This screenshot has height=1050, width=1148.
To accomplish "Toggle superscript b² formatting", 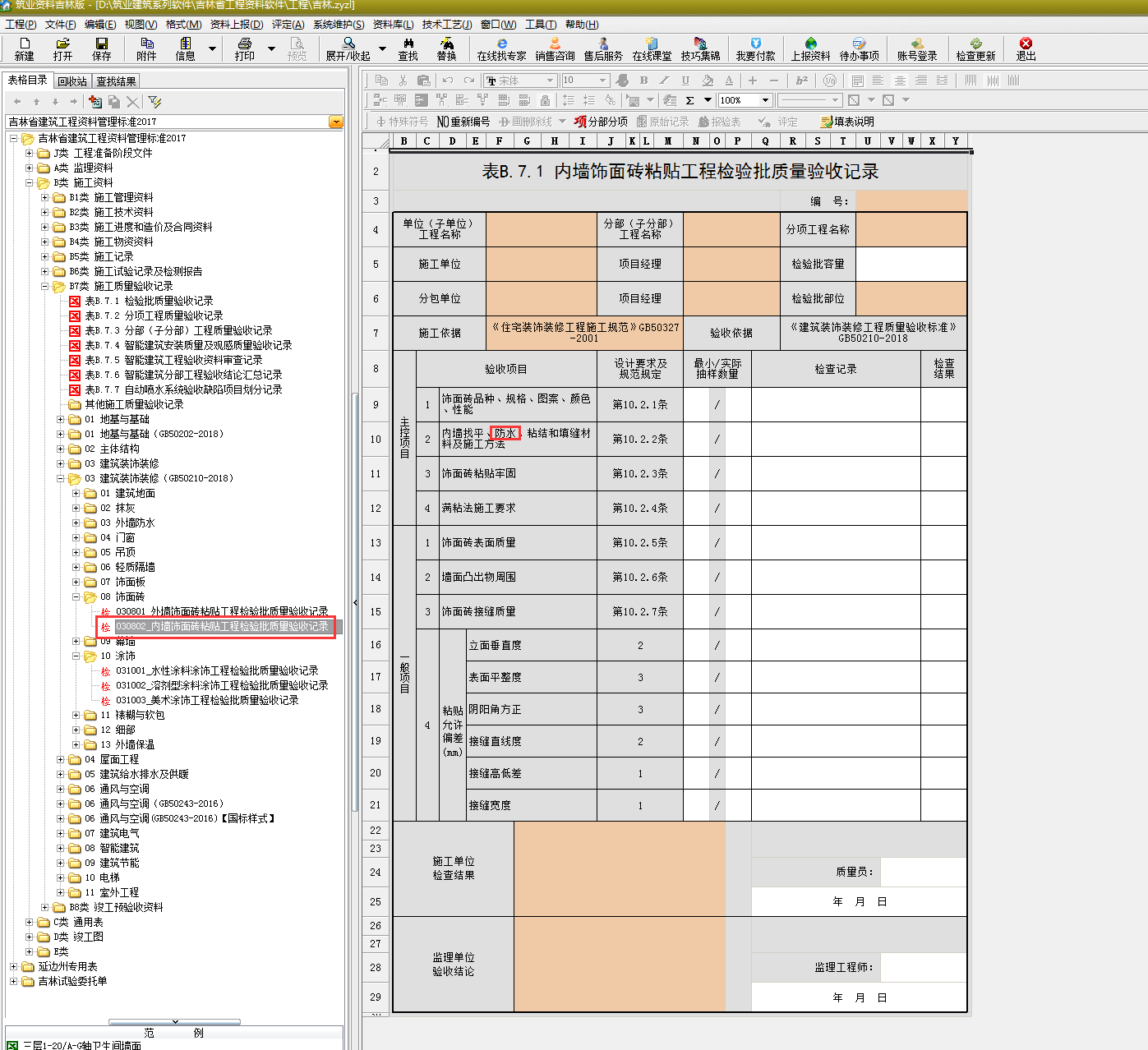I will (x=802, y=81).
